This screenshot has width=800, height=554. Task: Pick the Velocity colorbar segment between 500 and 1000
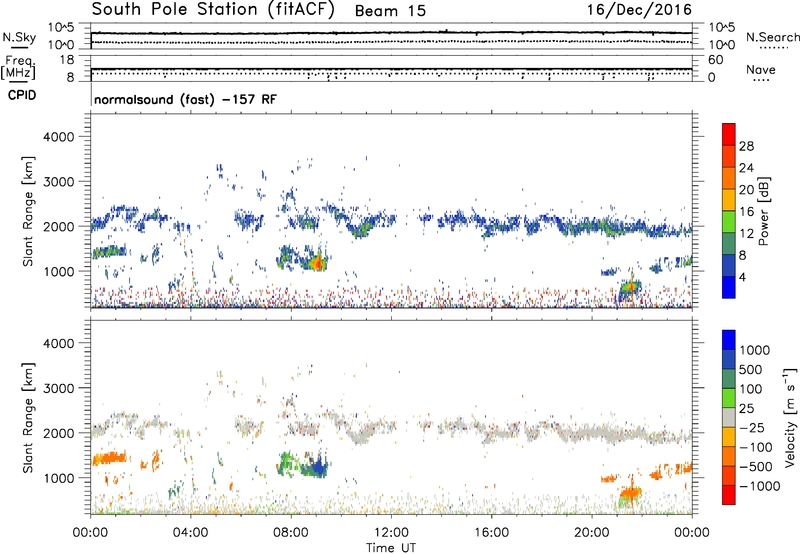(729, 359)
